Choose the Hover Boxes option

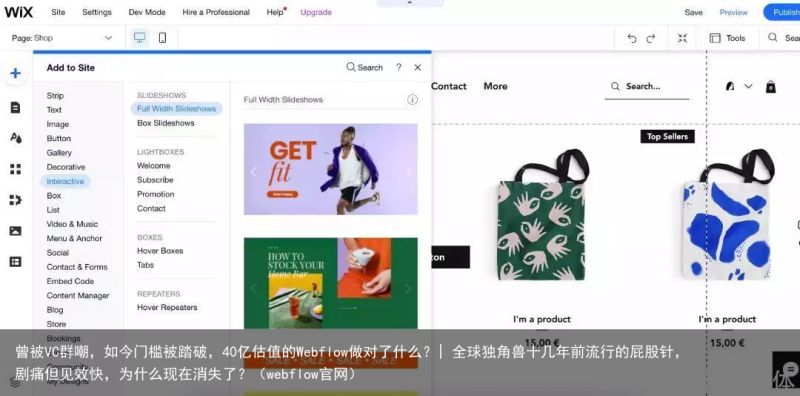pos(160,251)
